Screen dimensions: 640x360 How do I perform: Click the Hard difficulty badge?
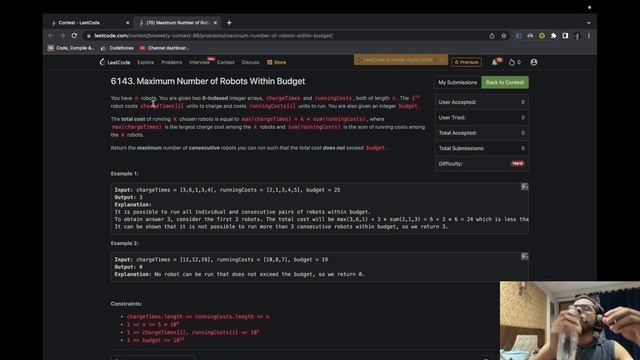coord(518,164)
